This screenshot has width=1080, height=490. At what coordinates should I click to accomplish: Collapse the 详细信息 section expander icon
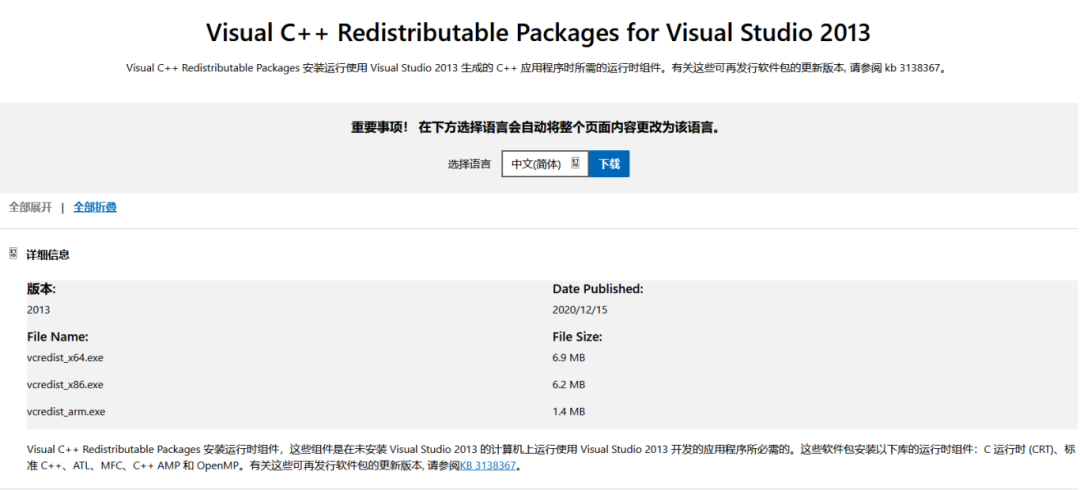coord(13,254)
